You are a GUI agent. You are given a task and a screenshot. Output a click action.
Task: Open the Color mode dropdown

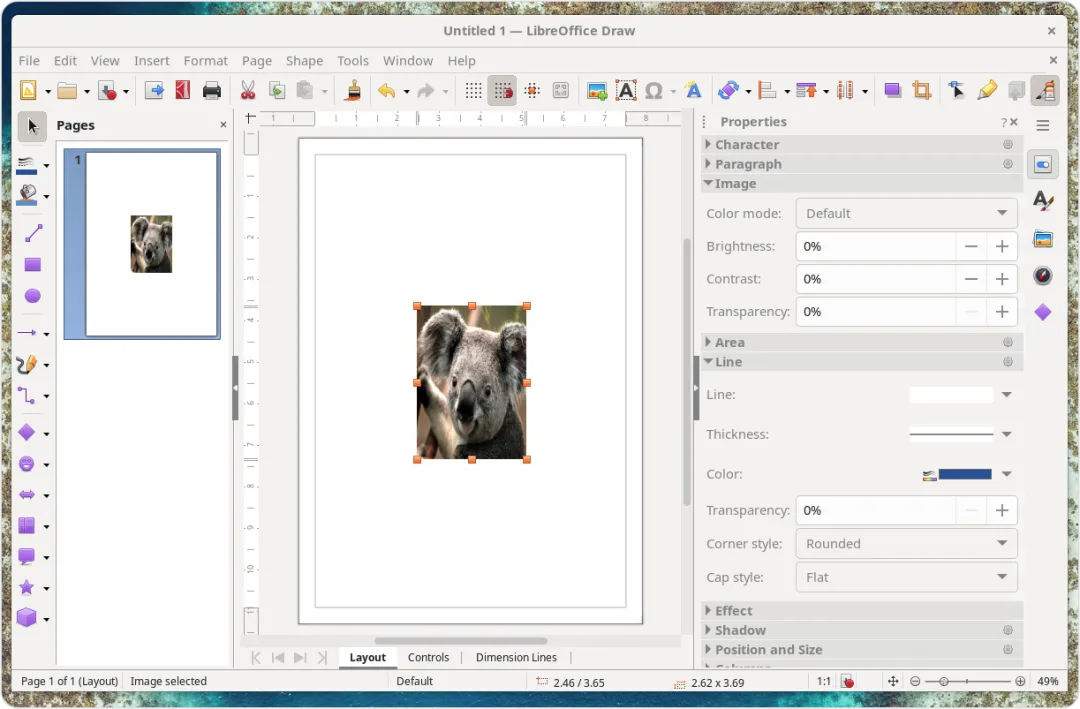click(906, 213)
